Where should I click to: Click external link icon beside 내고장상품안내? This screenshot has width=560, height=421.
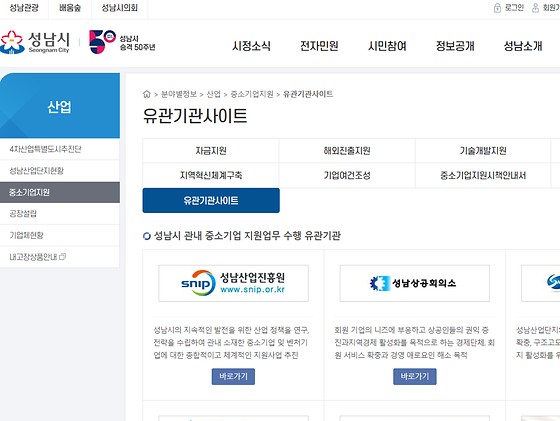pos(62,257)
